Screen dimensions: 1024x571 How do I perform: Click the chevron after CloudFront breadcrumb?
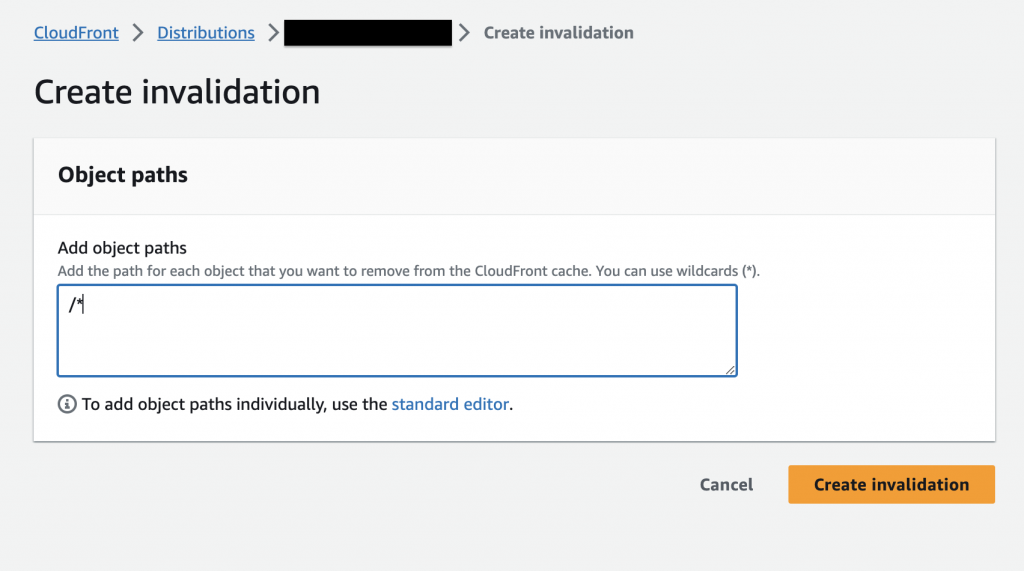138,33
